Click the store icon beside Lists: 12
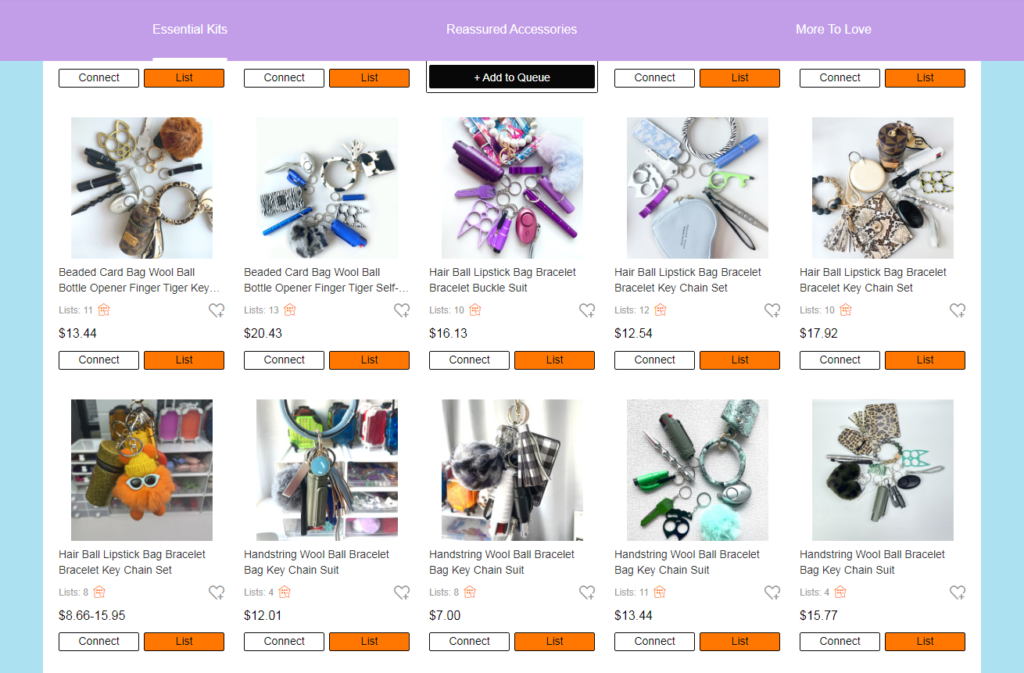 660,310
